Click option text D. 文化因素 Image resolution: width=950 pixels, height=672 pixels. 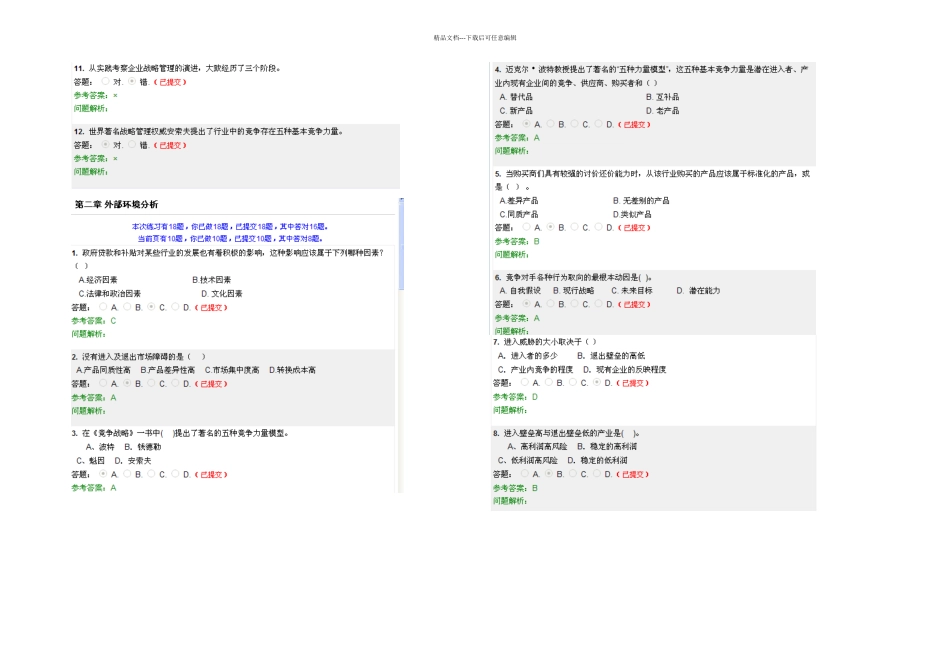pos(221,293)
